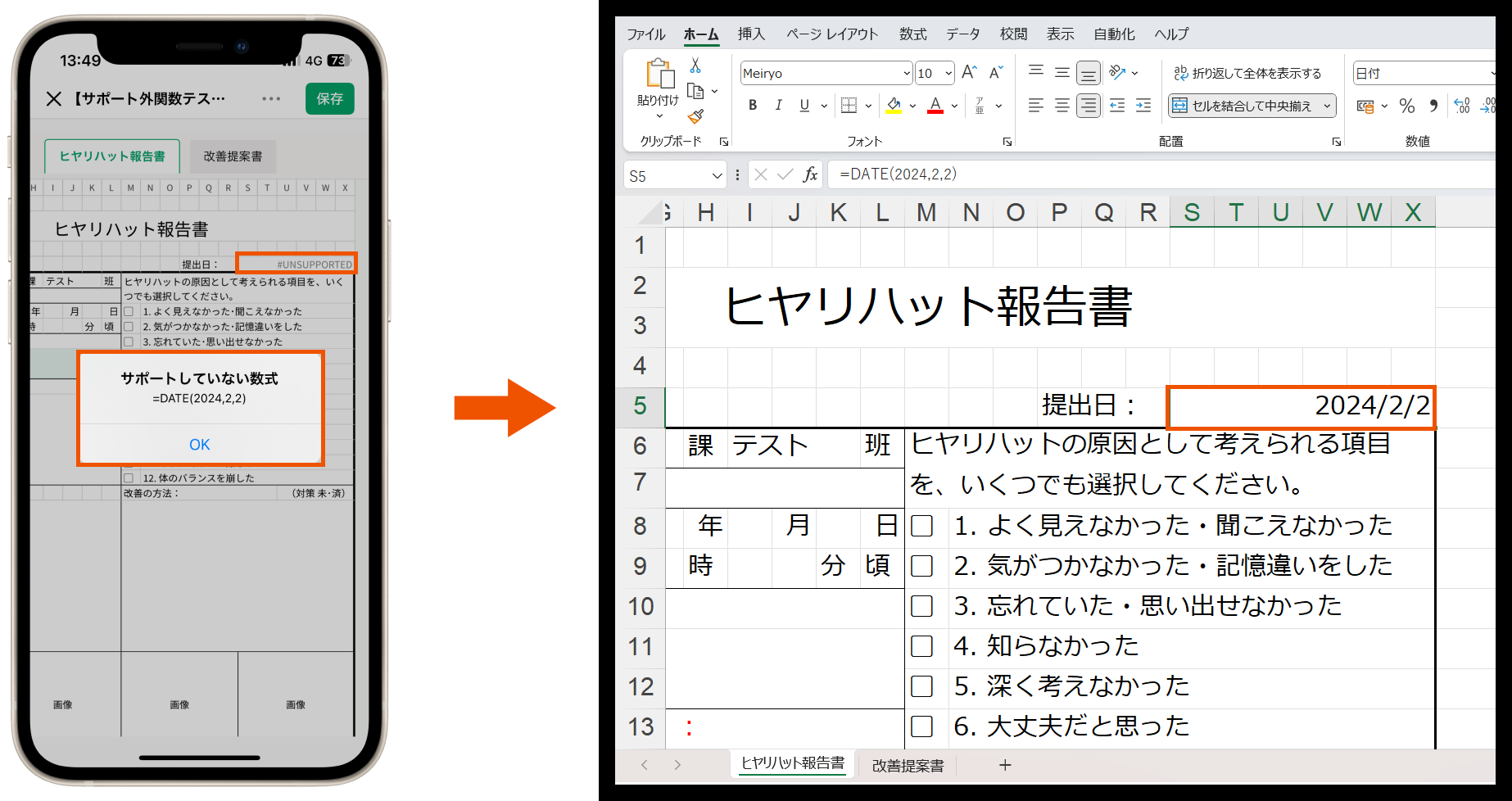Apply underline formatting to the cell
1512x801 pixels.
[x=804, y=105]
